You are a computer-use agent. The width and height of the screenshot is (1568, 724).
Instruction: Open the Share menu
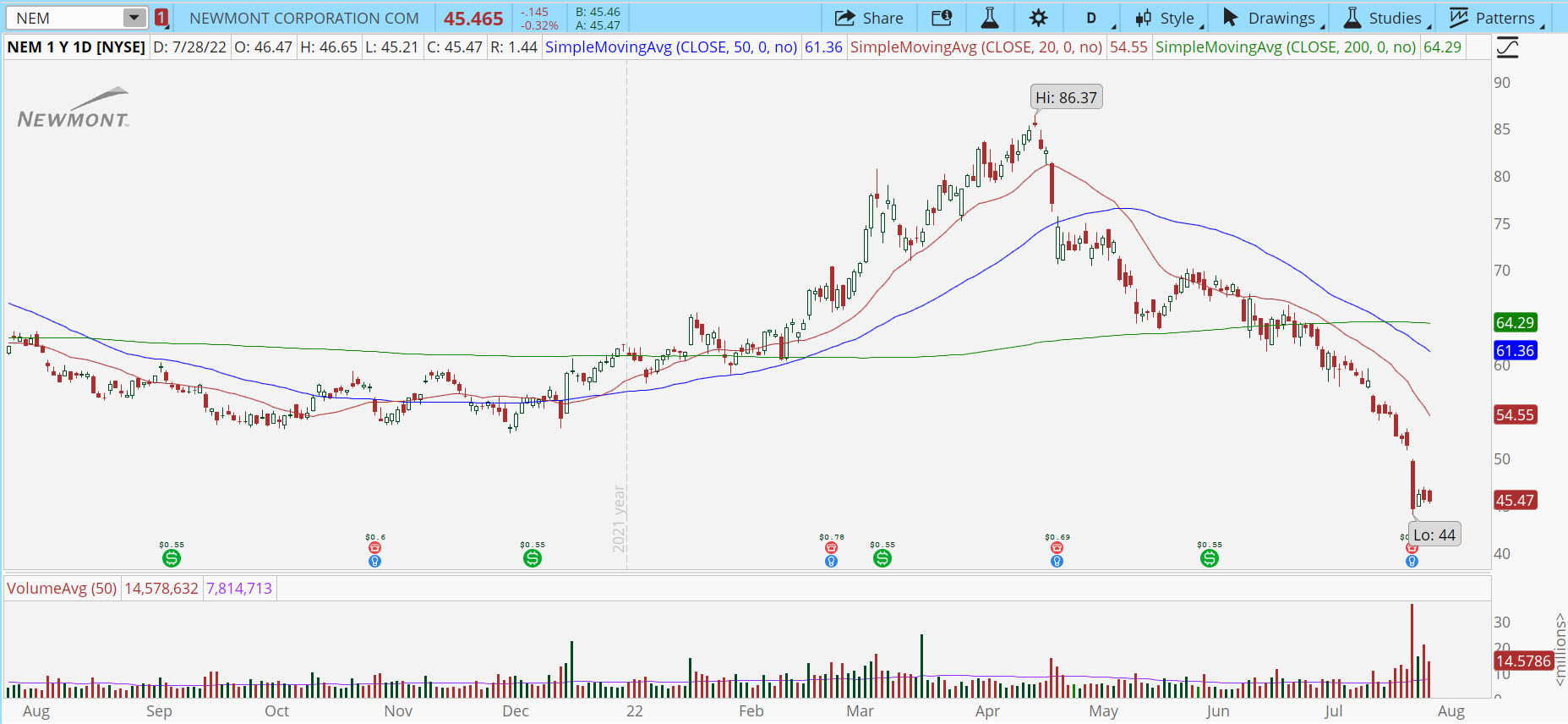point(869,18)
